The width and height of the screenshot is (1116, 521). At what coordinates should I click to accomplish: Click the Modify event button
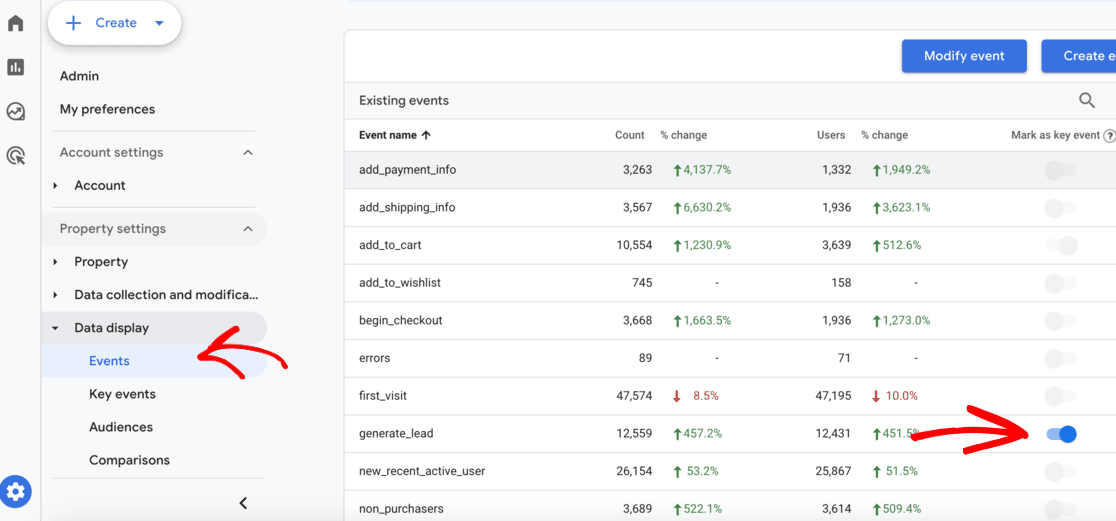[963, 56]
